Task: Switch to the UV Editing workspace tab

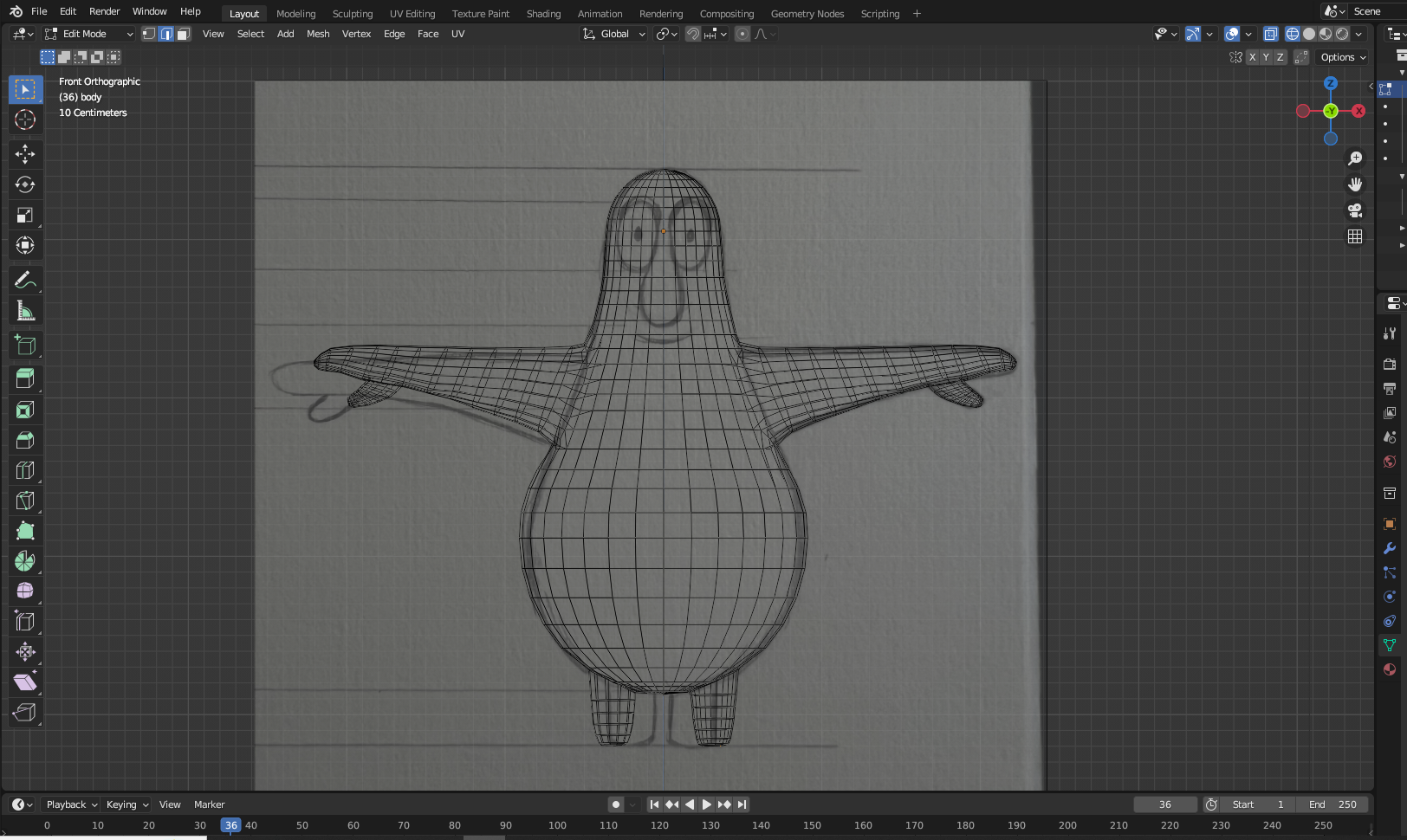Action: (x=412, y=14)
